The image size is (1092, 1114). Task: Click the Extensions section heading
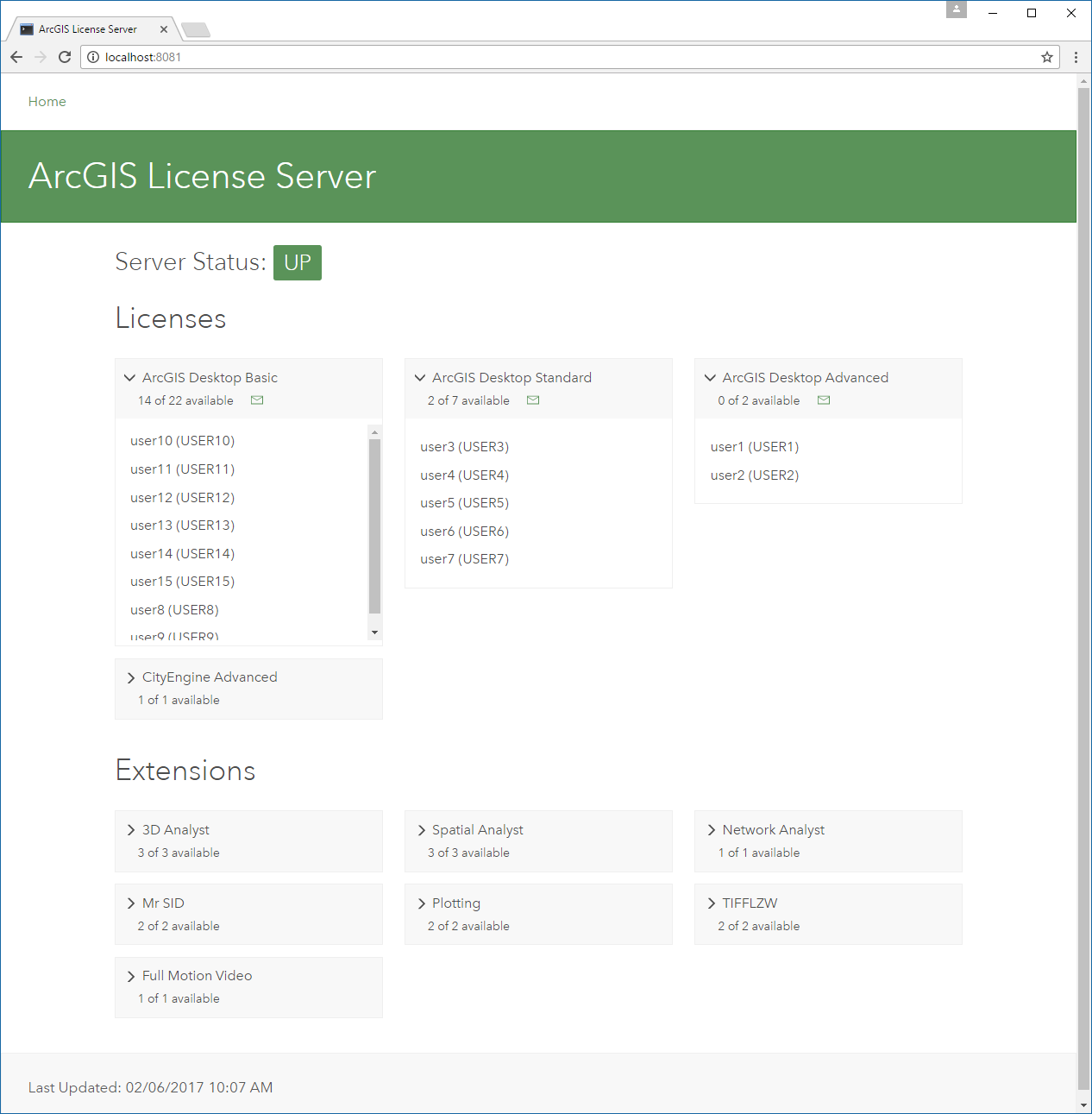[185, 771]
